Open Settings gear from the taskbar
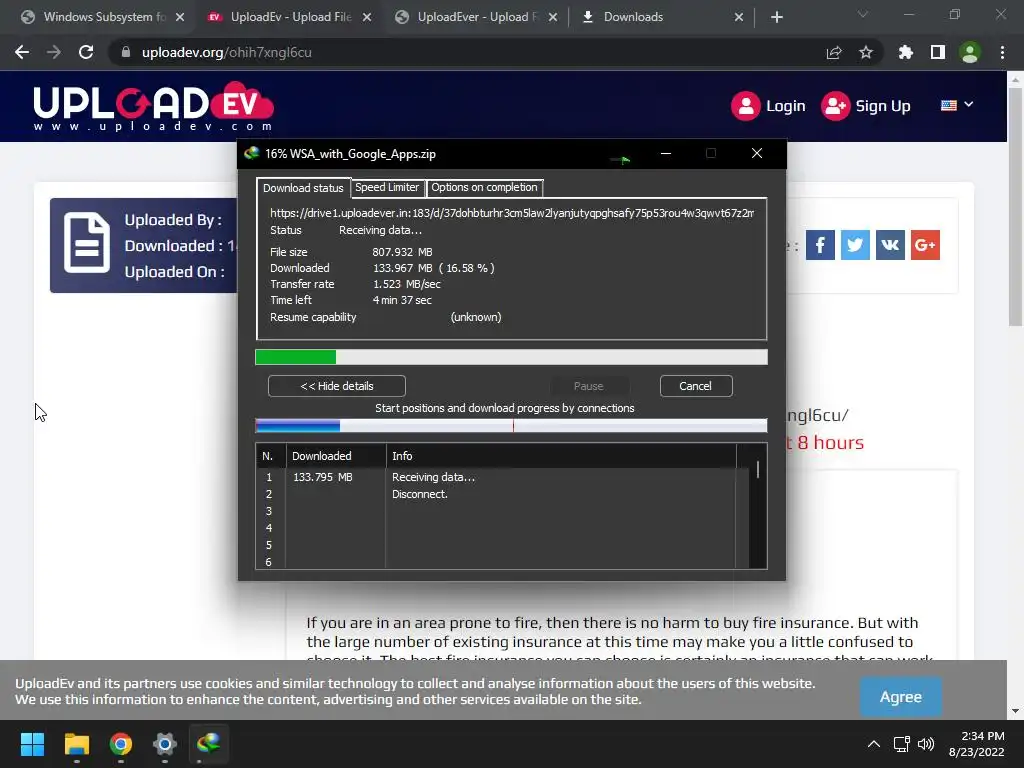Screen dimensions: 1024x768 (165, 744)
